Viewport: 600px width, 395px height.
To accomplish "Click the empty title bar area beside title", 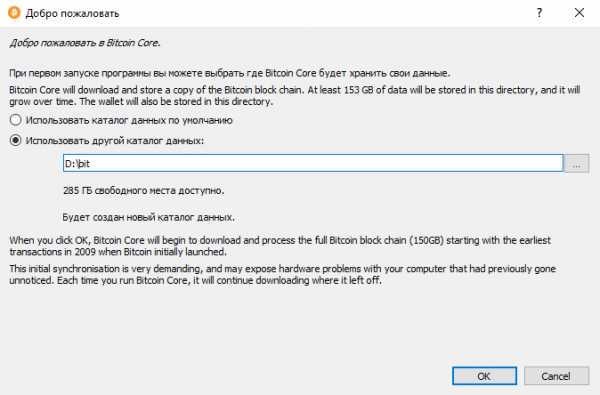I will (325, 13).
